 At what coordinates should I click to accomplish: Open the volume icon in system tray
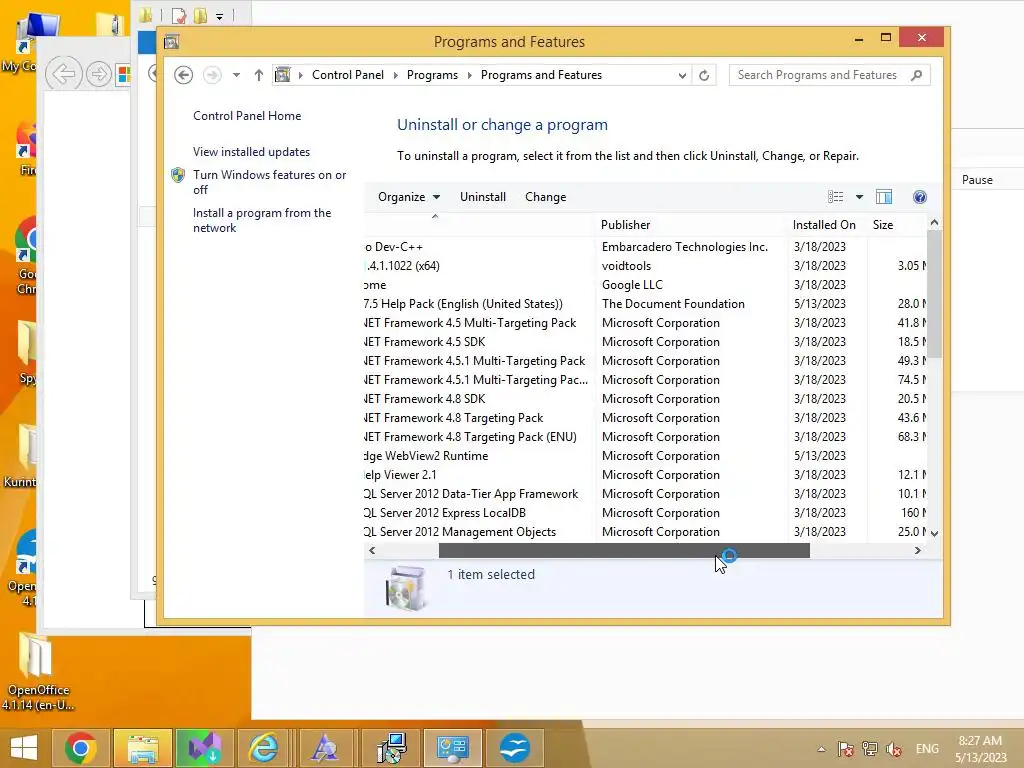click(x=894, y=749)
